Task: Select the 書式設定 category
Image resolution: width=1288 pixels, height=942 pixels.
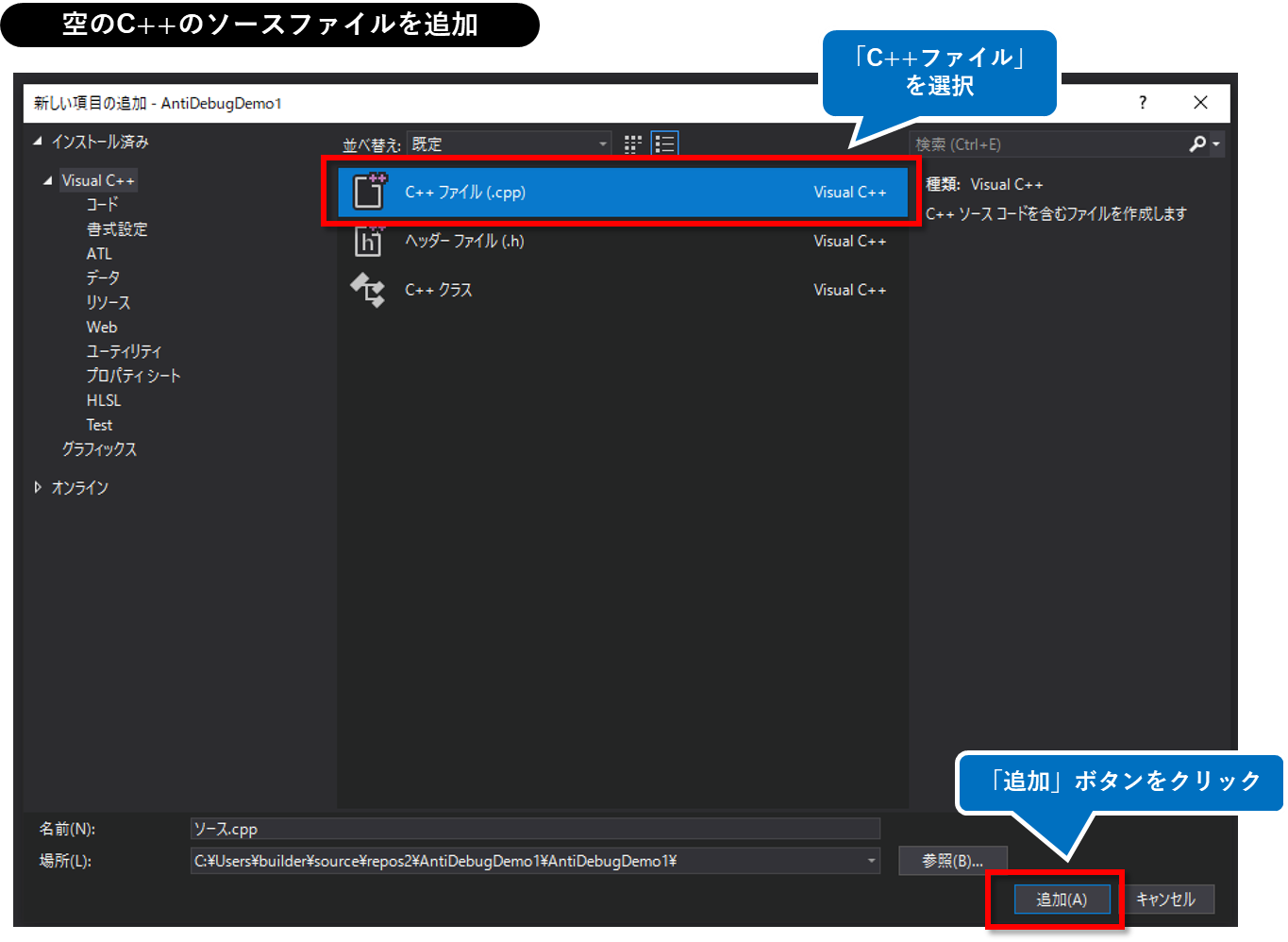Action: 117,229
